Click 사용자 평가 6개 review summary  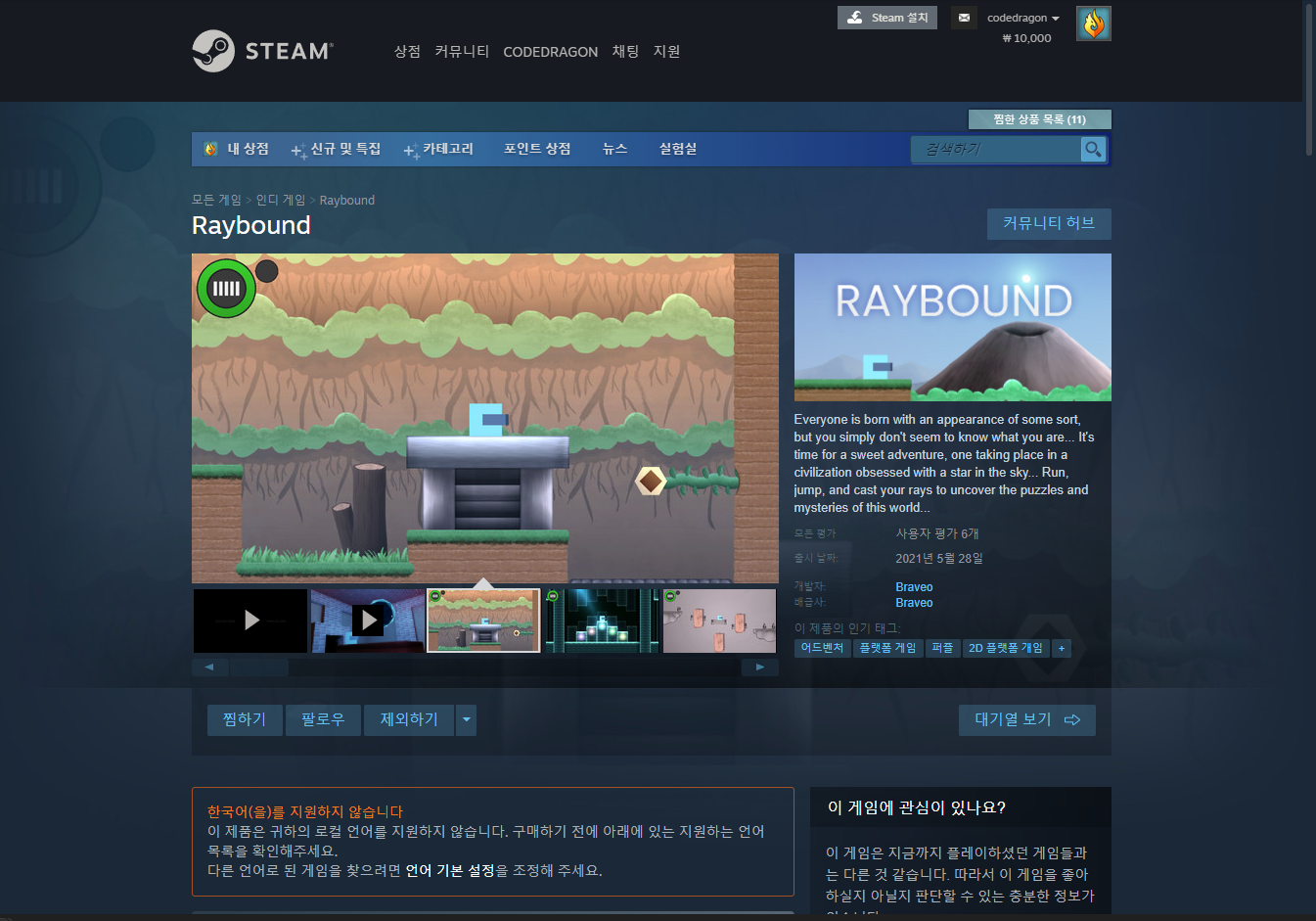tap(937, 533)
